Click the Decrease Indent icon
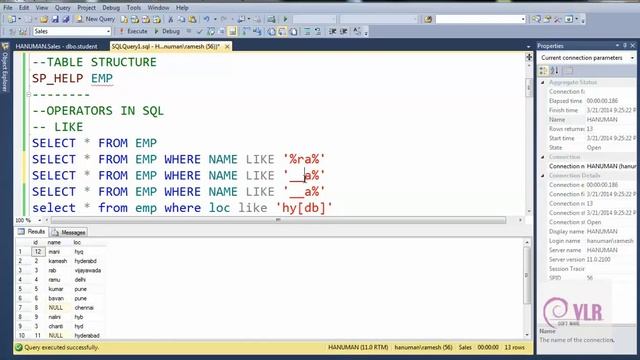640x360 pixels. (333, 31)
